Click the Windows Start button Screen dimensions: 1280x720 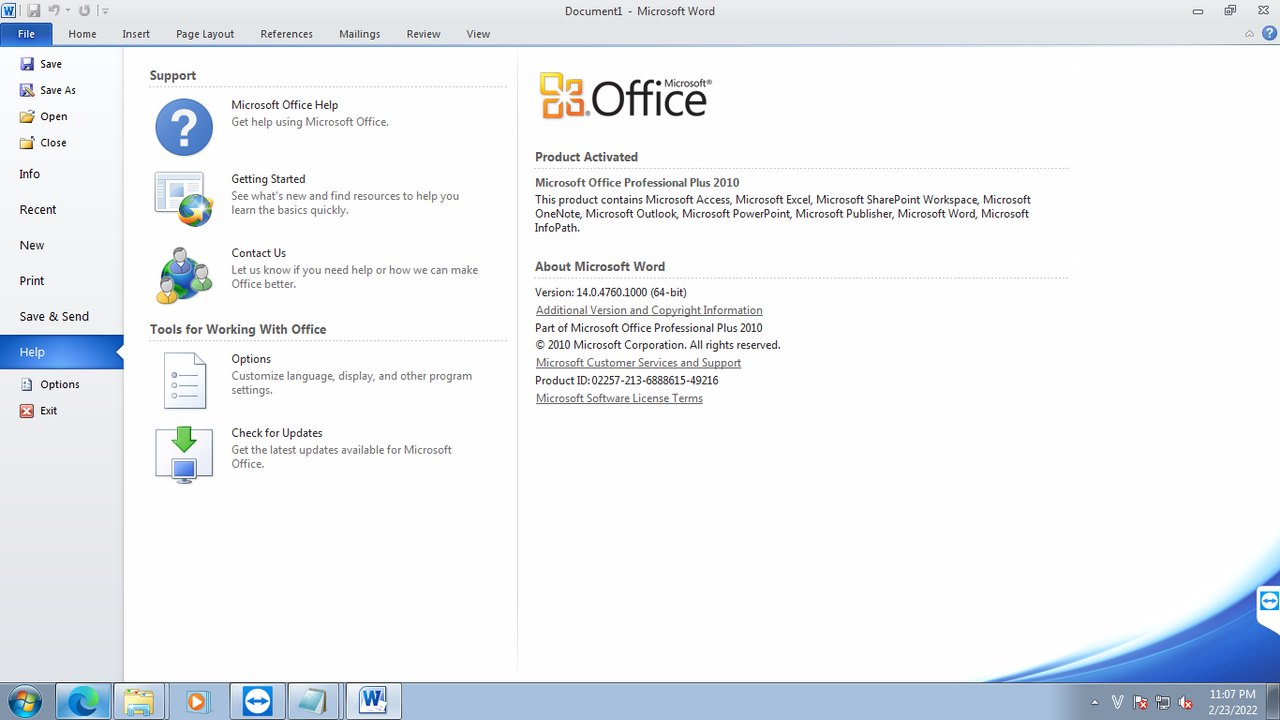pos(24,701)
